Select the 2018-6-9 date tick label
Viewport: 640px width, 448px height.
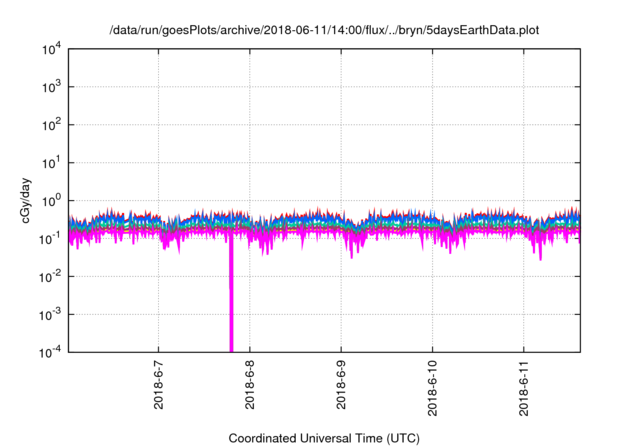[x=341, y=384]
